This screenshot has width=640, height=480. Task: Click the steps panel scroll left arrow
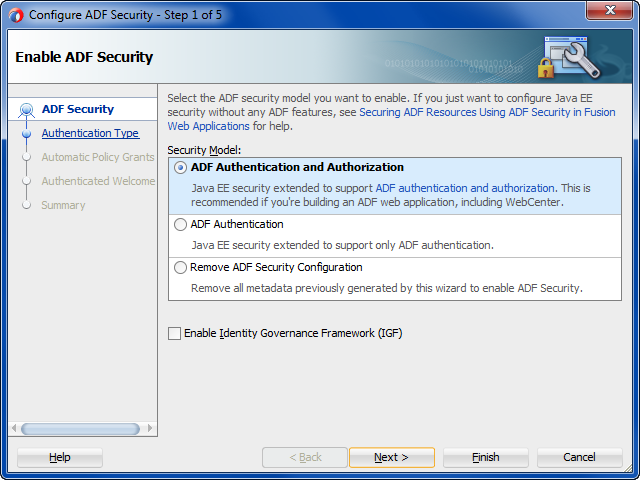14,428
